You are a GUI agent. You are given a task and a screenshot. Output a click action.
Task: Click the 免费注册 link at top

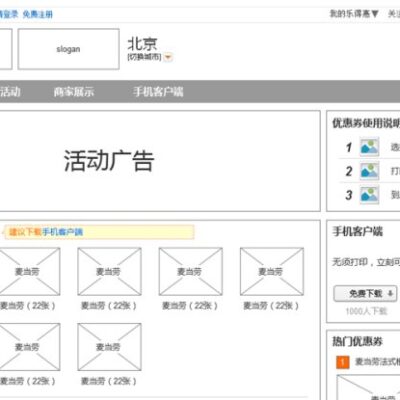tap(38, 14)
